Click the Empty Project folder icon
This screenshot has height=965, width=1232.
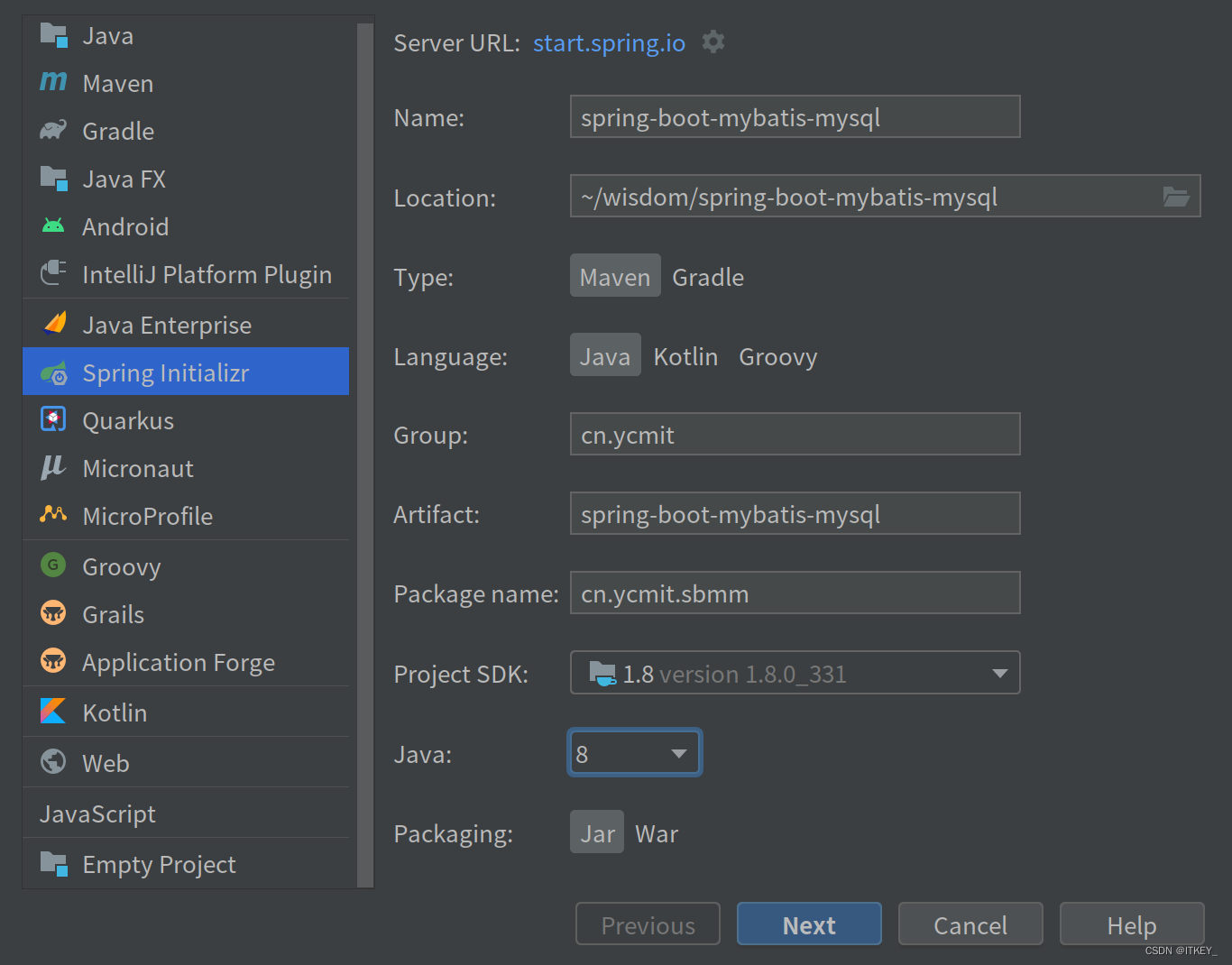pos(54,864)
